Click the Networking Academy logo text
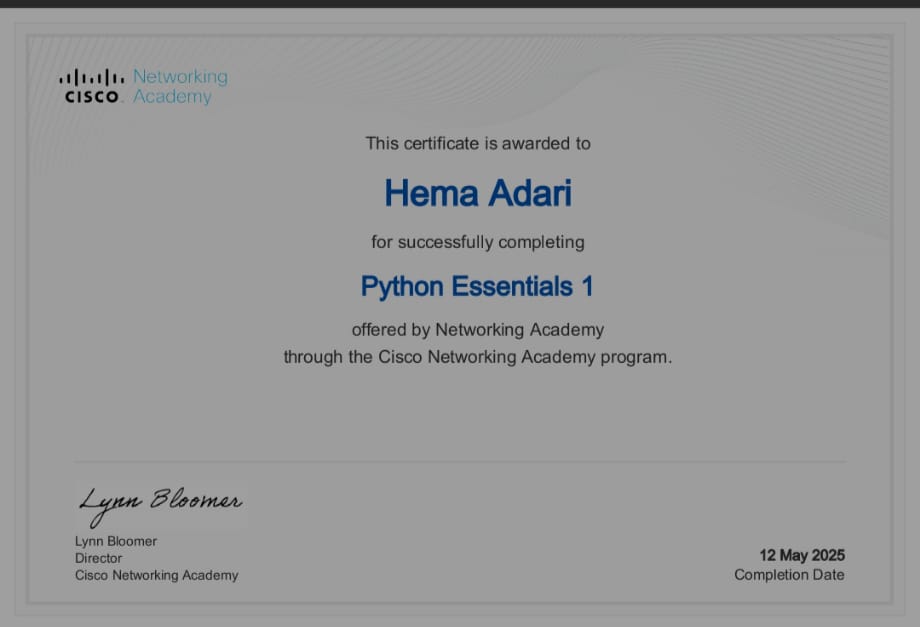Viewport: 920px width, 627px height. (180, 86)
